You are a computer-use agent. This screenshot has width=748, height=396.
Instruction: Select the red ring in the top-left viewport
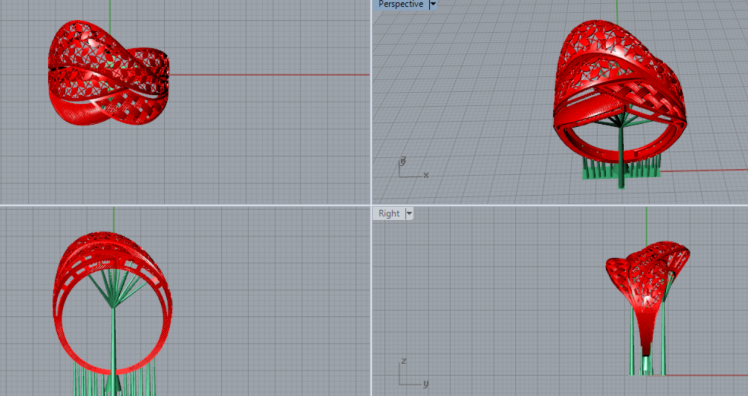[x=109, y=73]
